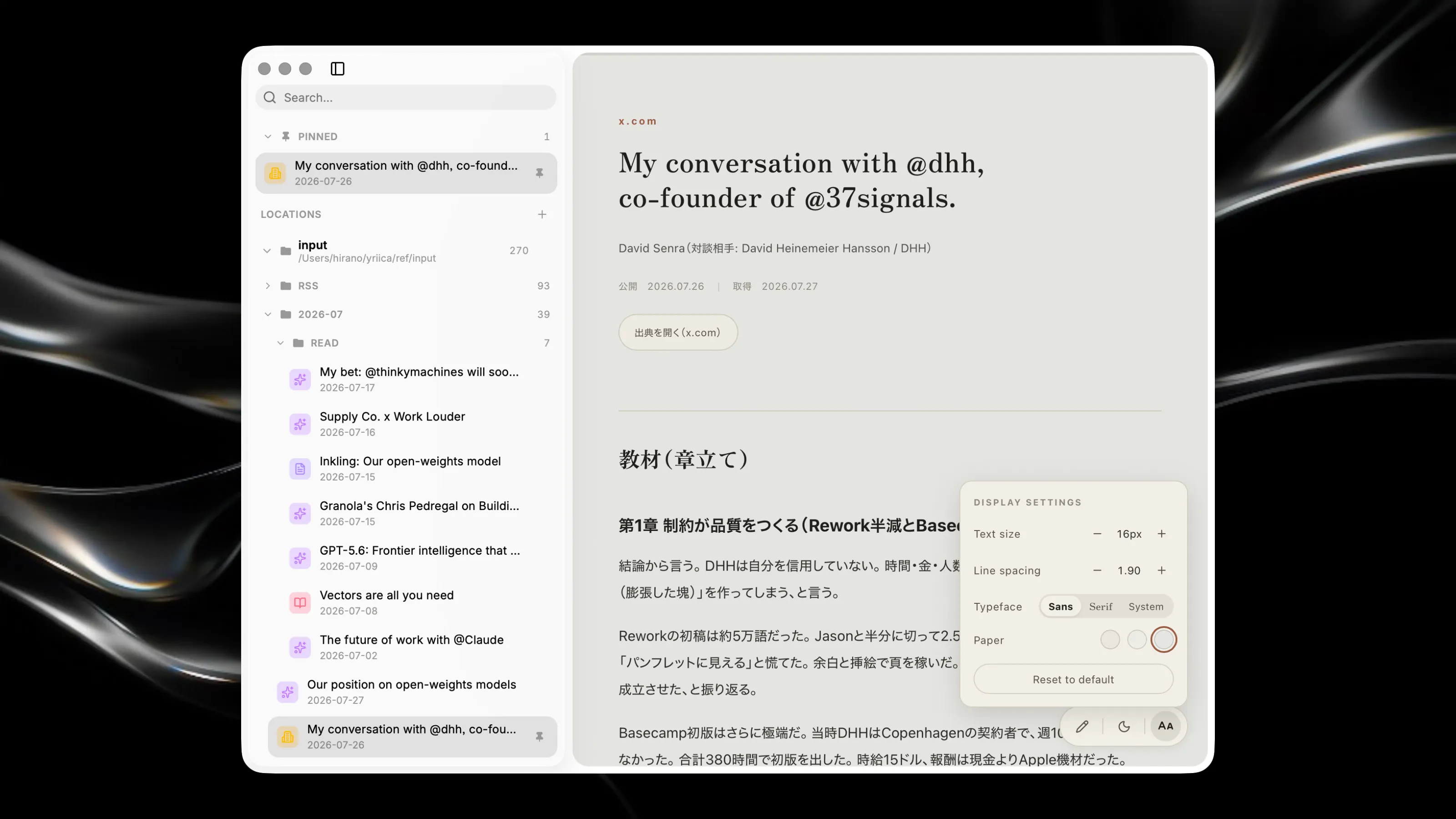The image size is (1456, 819).
Task: Expand the RSS folder chevron
Action: coord(268,285)
